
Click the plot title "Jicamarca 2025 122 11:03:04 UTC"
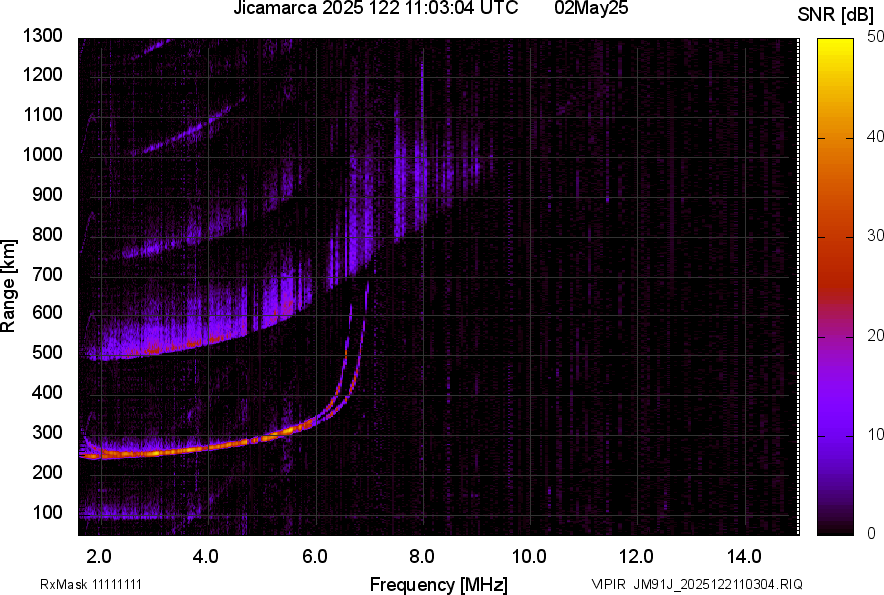376,8
